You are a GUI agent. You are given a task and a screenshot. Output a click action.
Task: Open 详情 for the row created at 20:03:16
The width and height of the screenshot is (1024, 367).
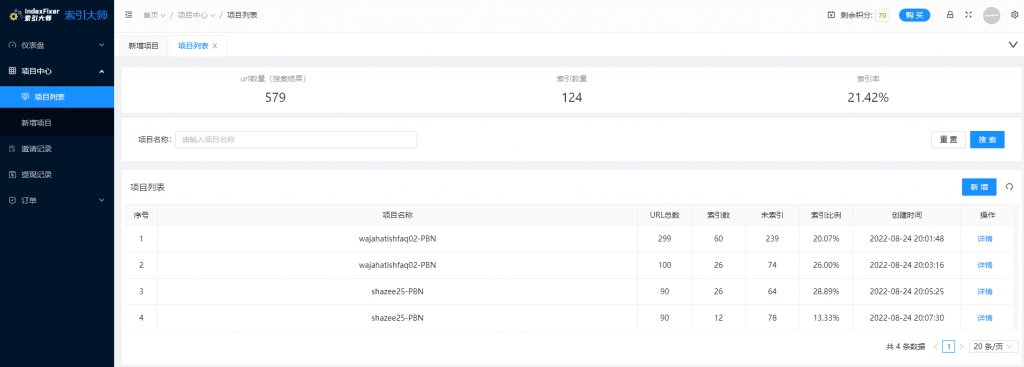(985, 265)
